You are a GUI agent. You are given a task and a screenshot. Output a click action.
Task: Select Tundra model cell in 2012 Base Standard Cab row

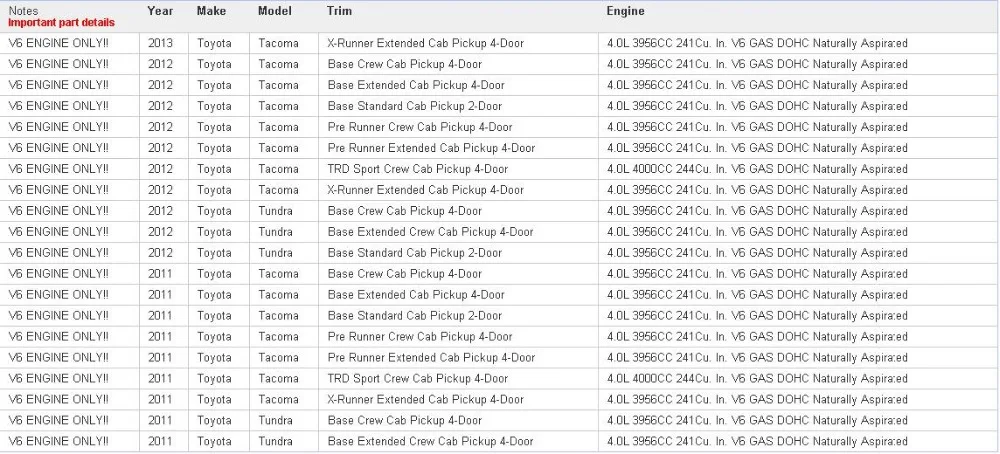coord(276,253)
